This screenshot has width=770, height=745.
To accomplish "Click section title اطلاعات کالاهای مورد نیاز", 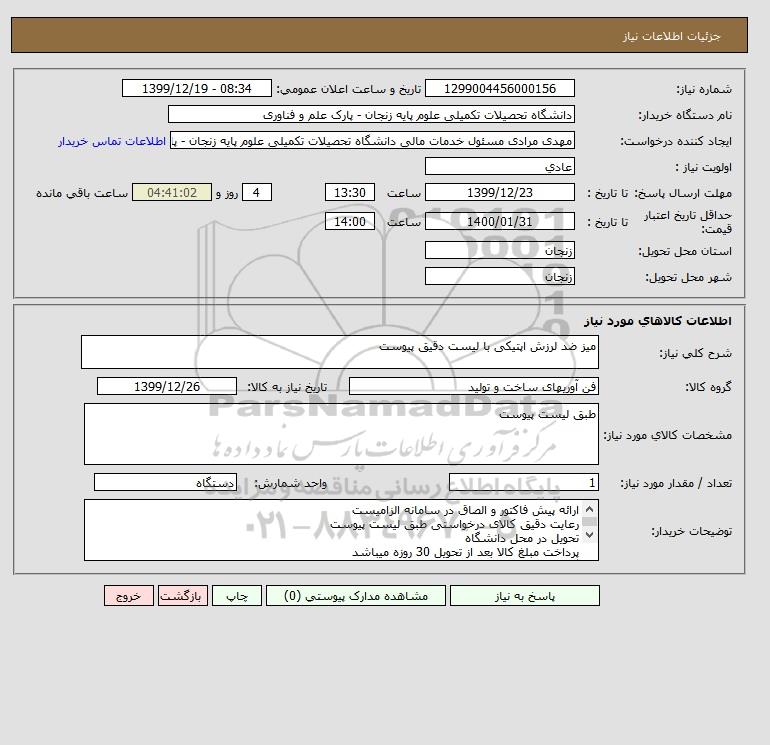I will 658,321.
